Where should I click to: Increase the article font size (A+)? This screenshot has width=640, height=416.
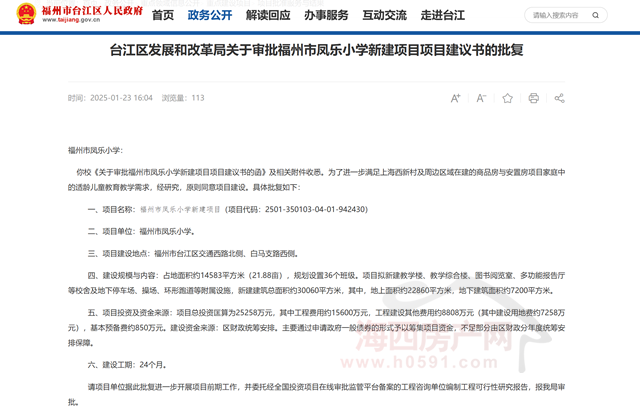point(456,98)
